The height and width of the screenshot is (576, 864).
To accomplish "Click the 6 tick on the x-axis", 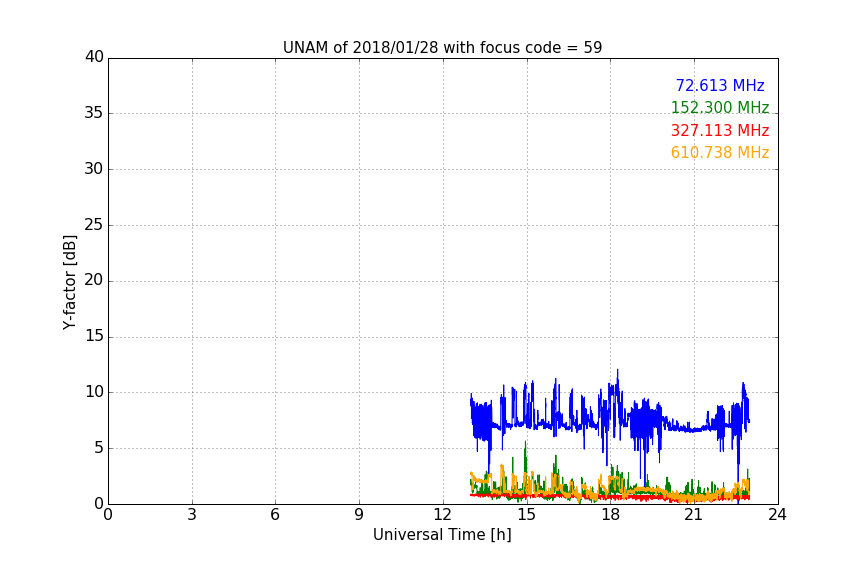I will (x=275, y=515).
